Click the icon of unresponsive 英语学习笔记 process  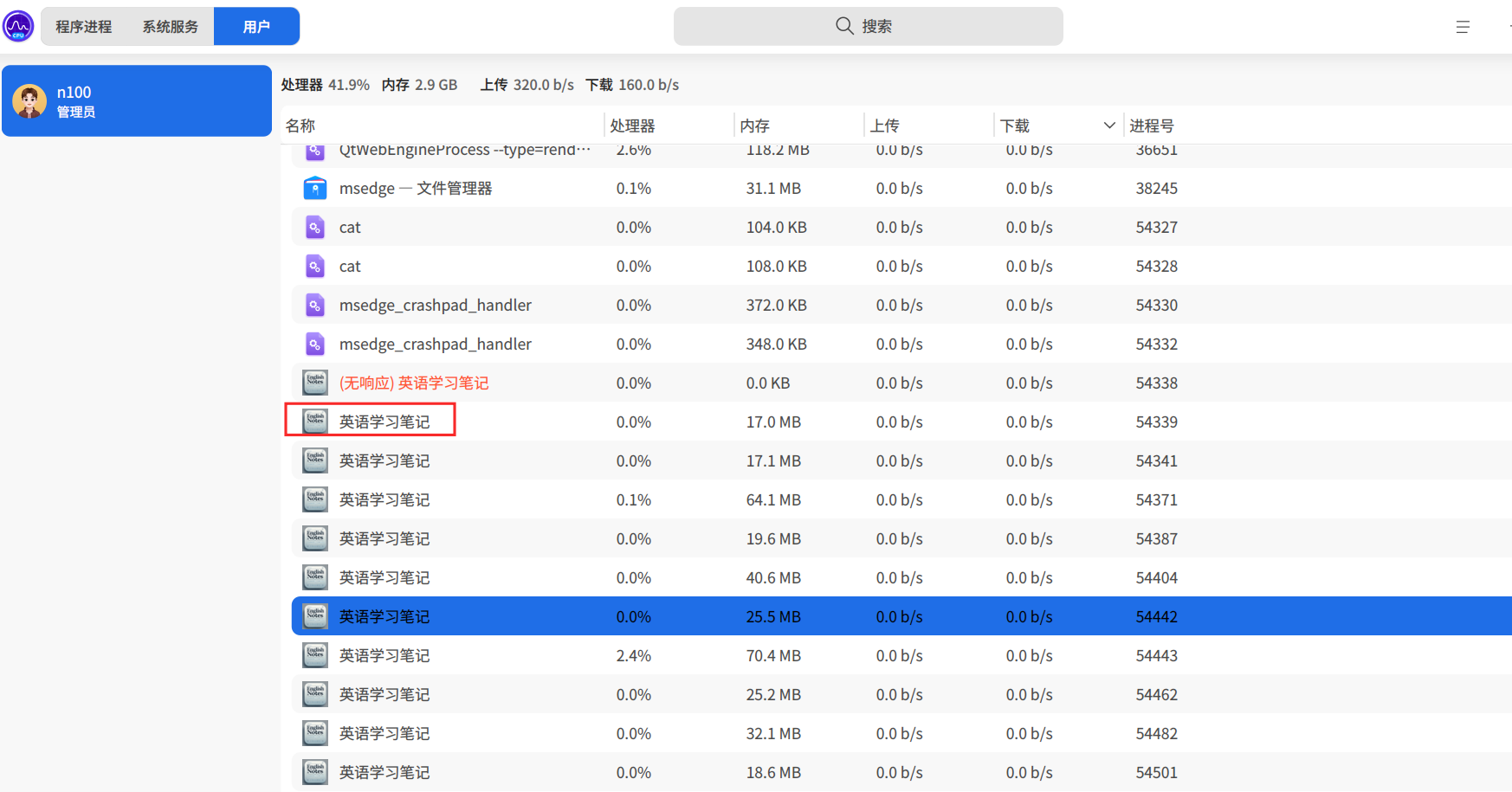[x=315, y=383]
